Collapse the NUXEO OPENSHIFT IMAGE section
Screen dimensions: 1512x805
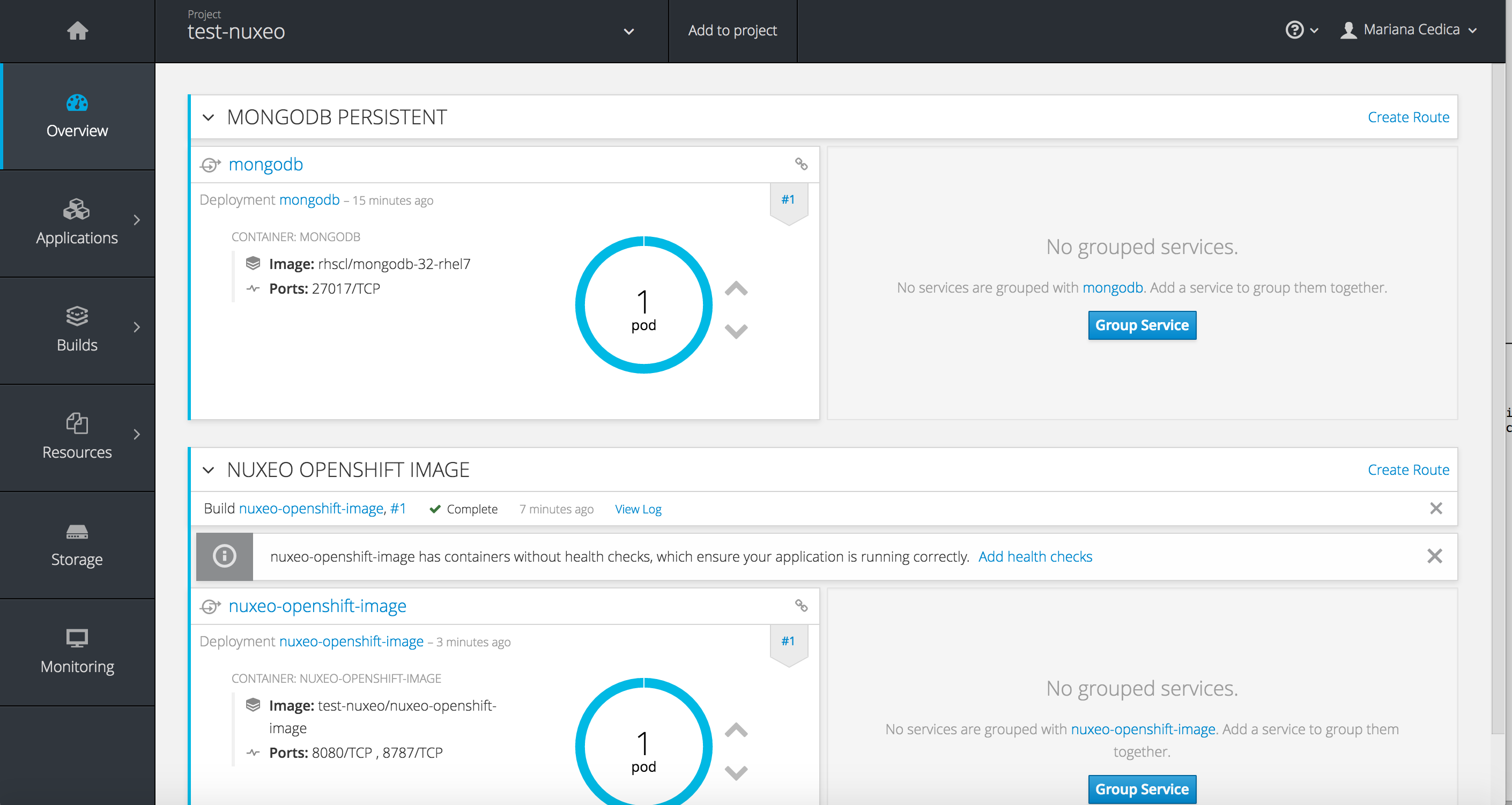[208, 469]
